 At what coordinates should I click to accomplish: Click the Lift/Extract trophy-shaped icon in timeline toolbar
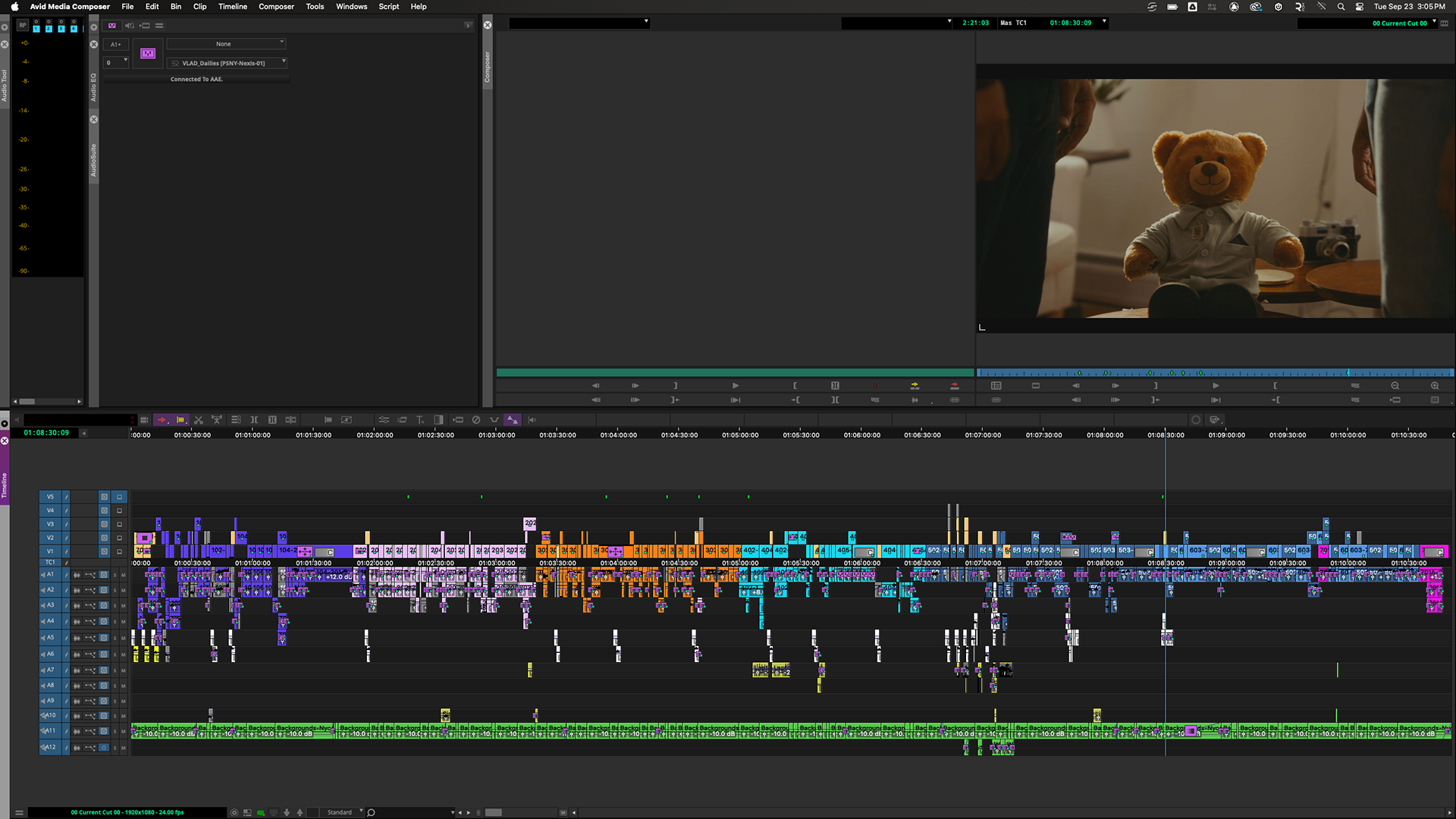(x=217, y=419)
